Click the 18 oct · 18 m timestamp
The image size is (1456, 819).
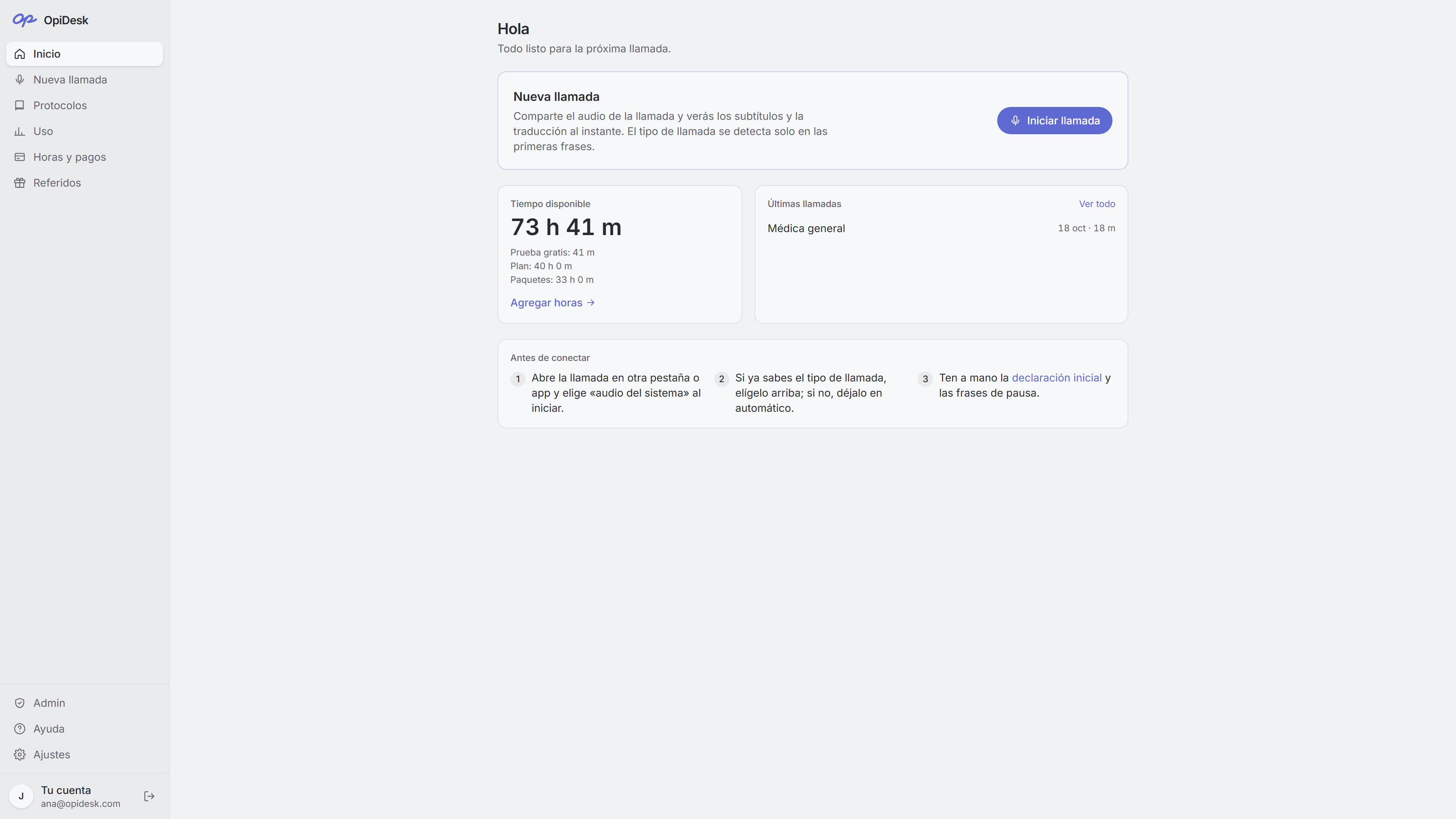tap(1086, 228)
